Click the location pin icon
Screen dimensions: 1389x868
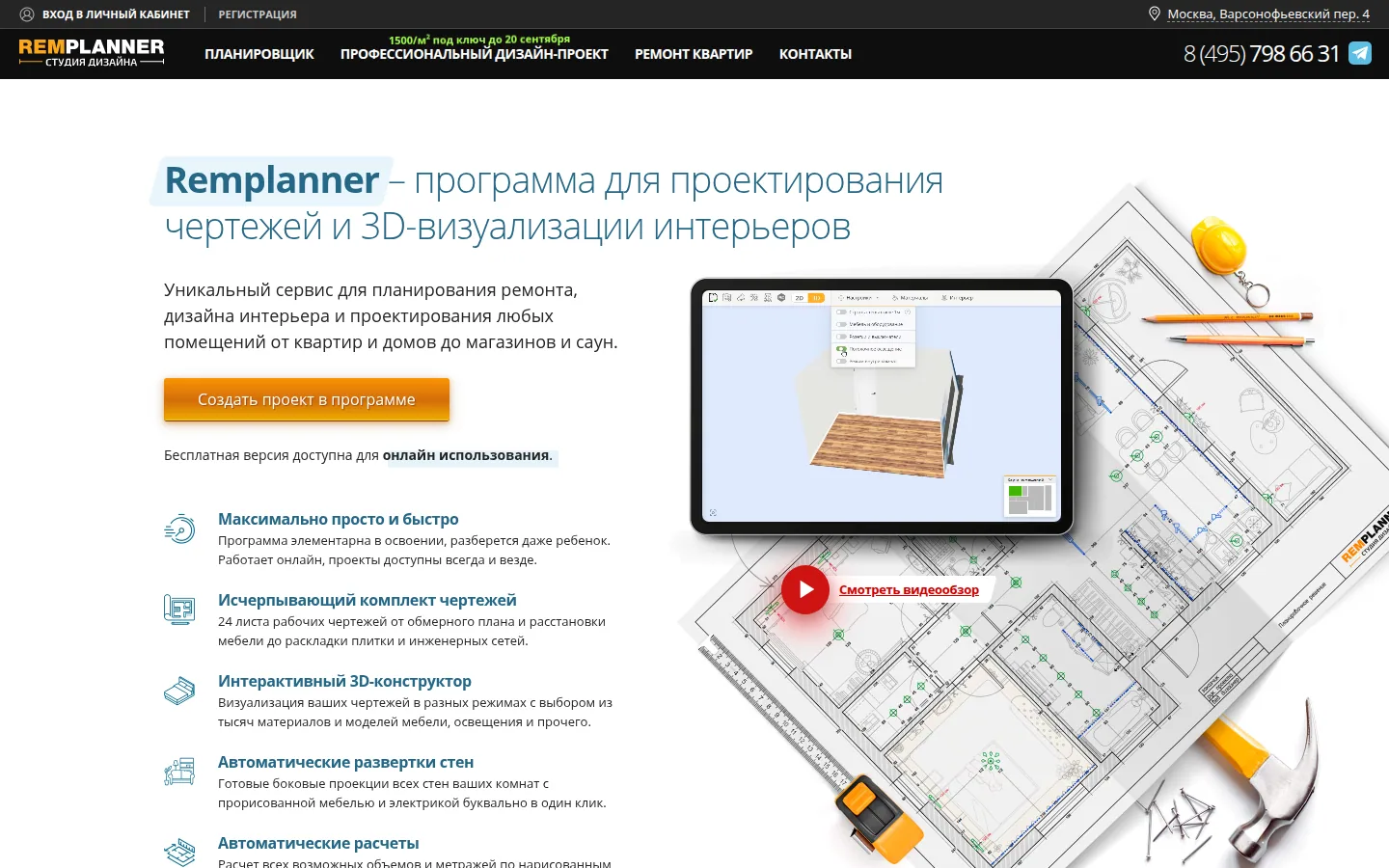click(x=1154, y=14)
